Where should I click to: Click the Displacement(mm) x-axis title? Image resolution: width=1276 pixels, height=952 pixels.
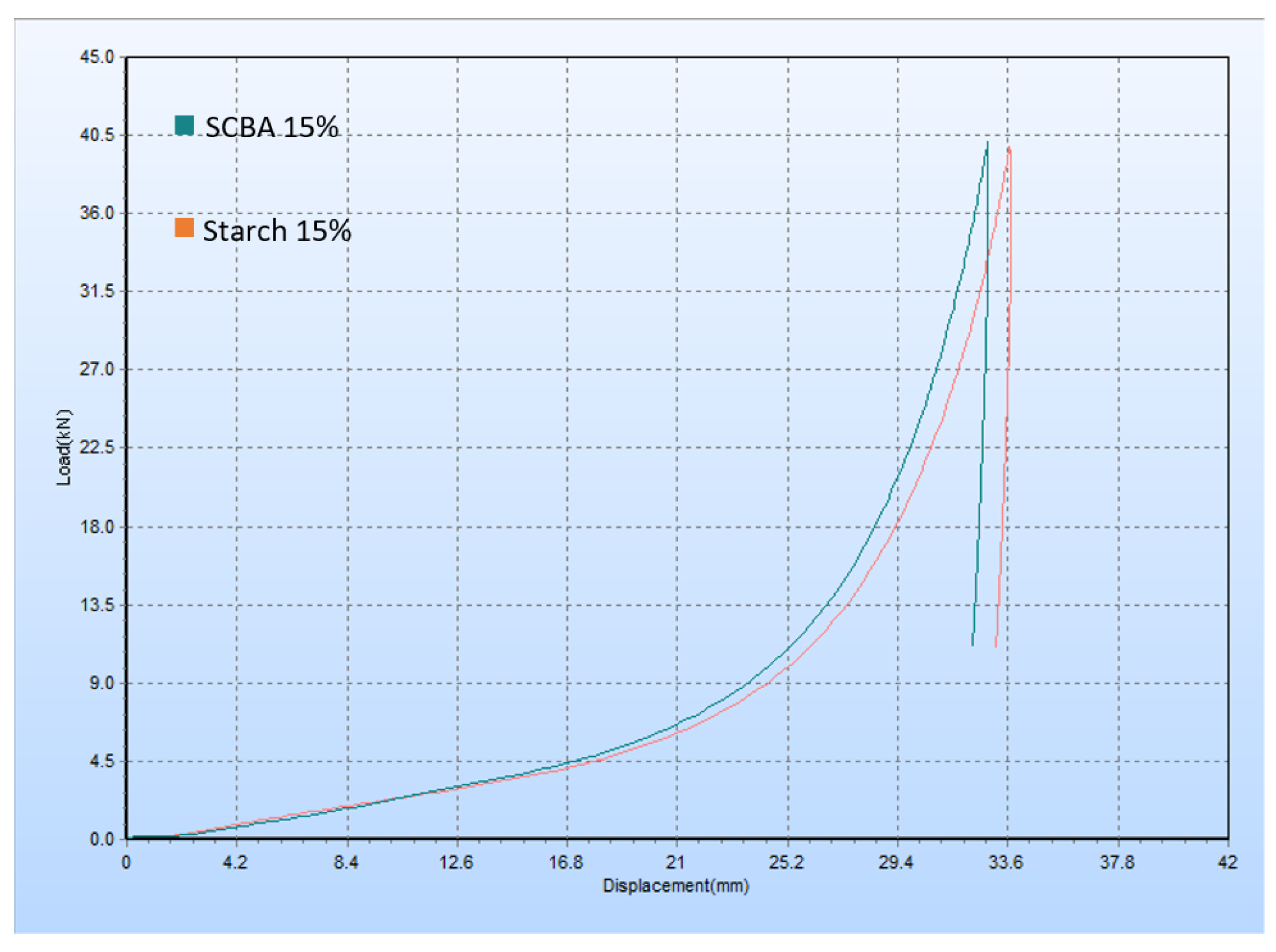675,885
